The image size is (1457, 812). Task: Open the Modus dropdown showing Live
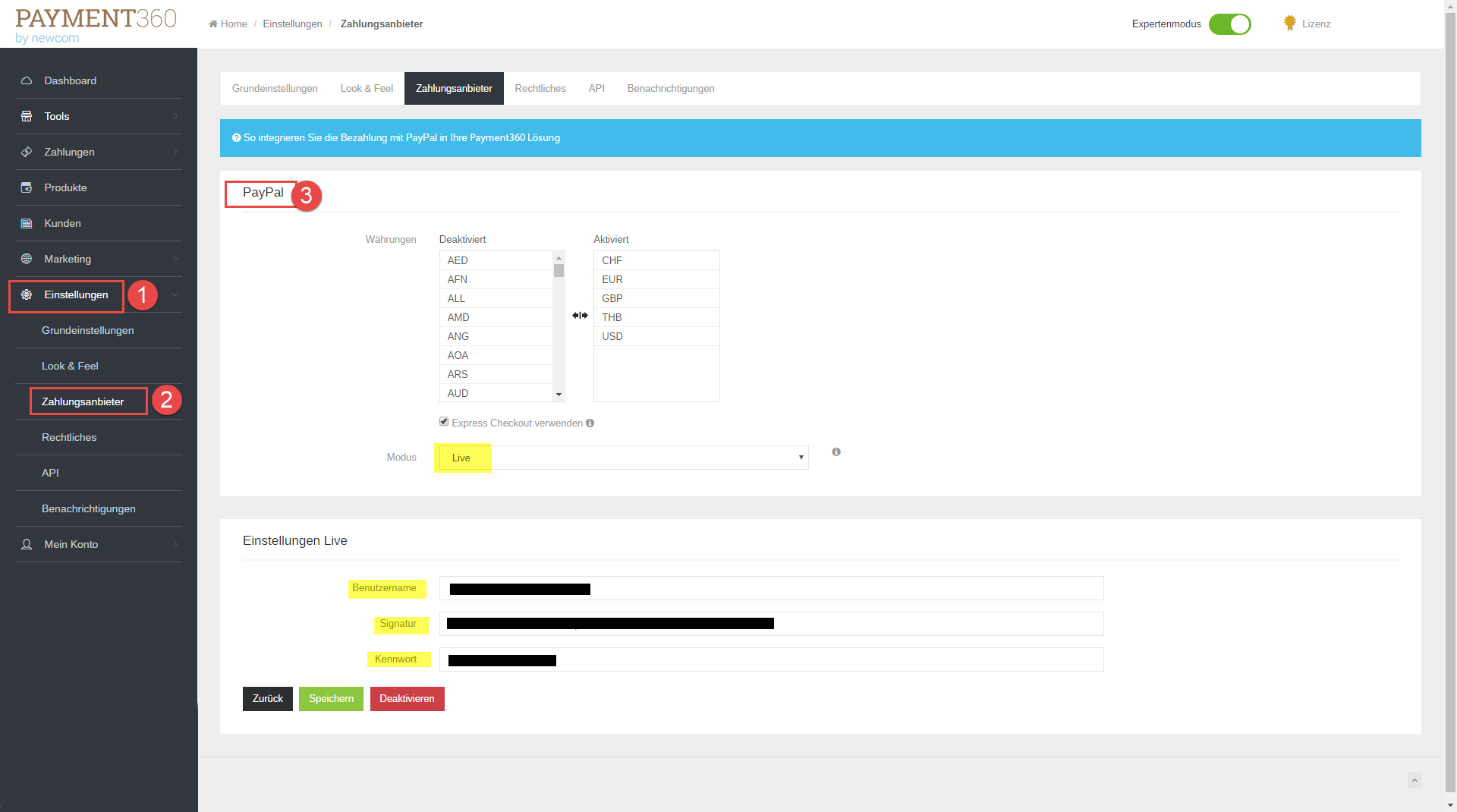click(624, 458)
